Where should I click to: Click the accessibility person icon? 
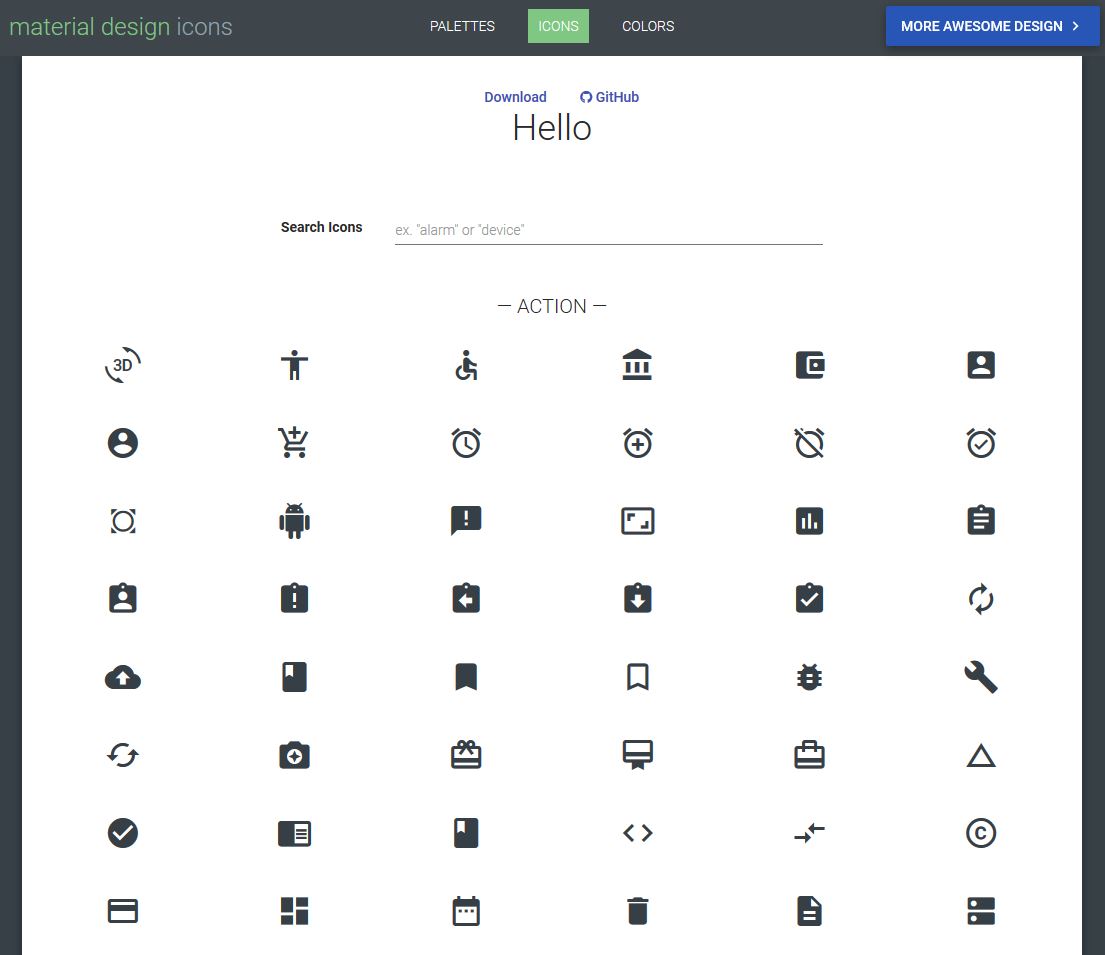pyautogui.click(x=294, y=365)
